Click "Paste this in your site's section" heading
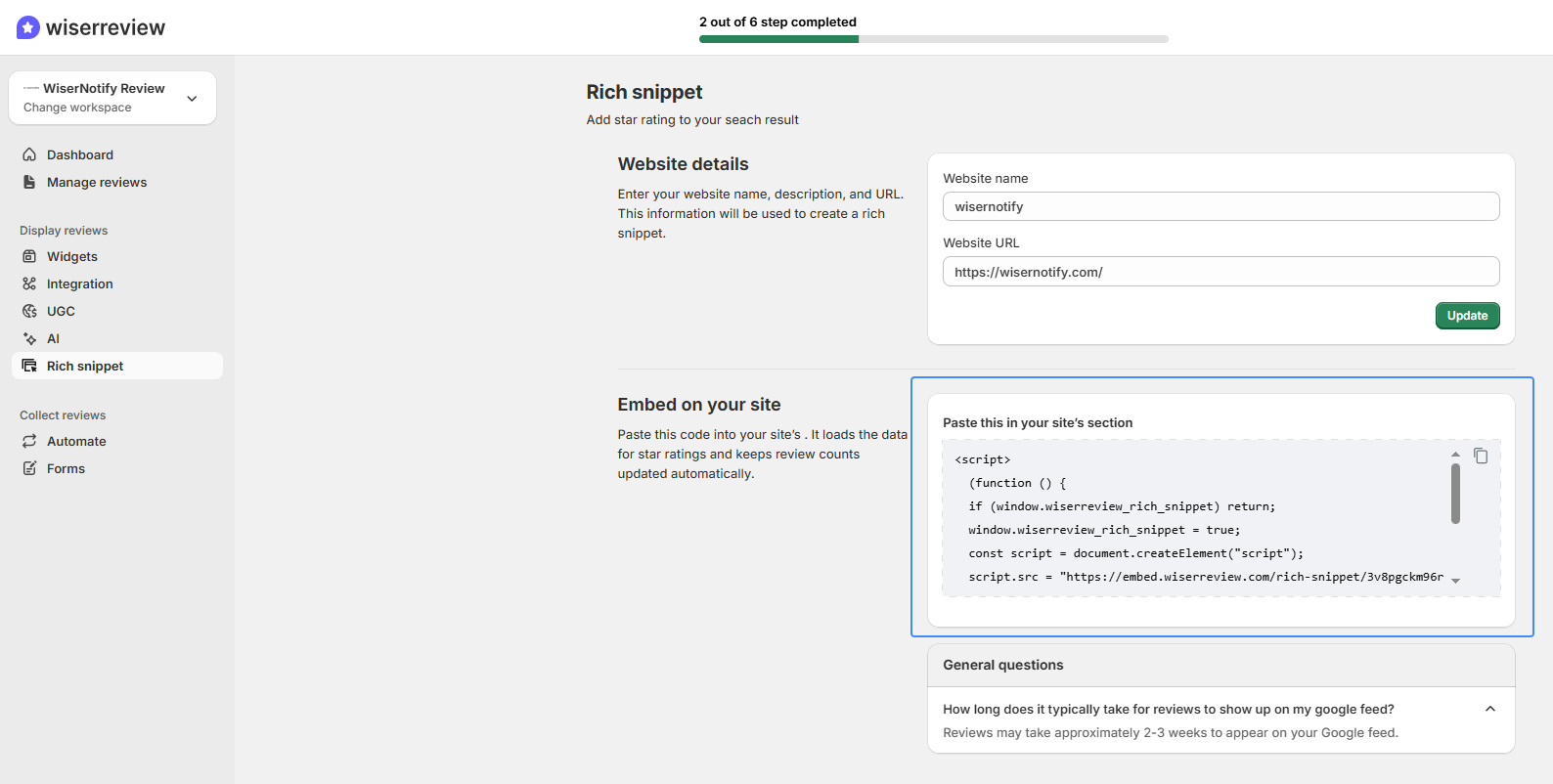Viewport: 1553px width, 784px height. 1038,423
